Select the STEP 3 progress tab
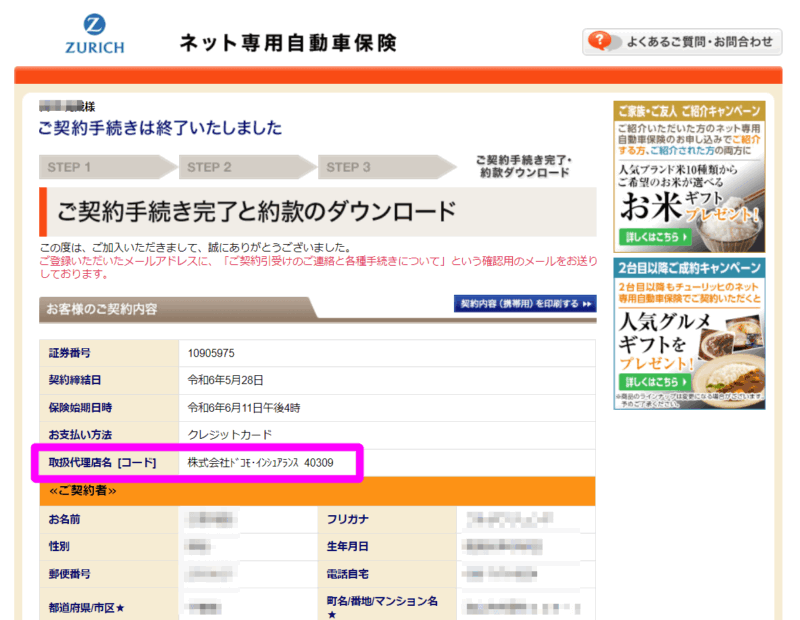Screen dimensions: 800x620 (378, 167)
